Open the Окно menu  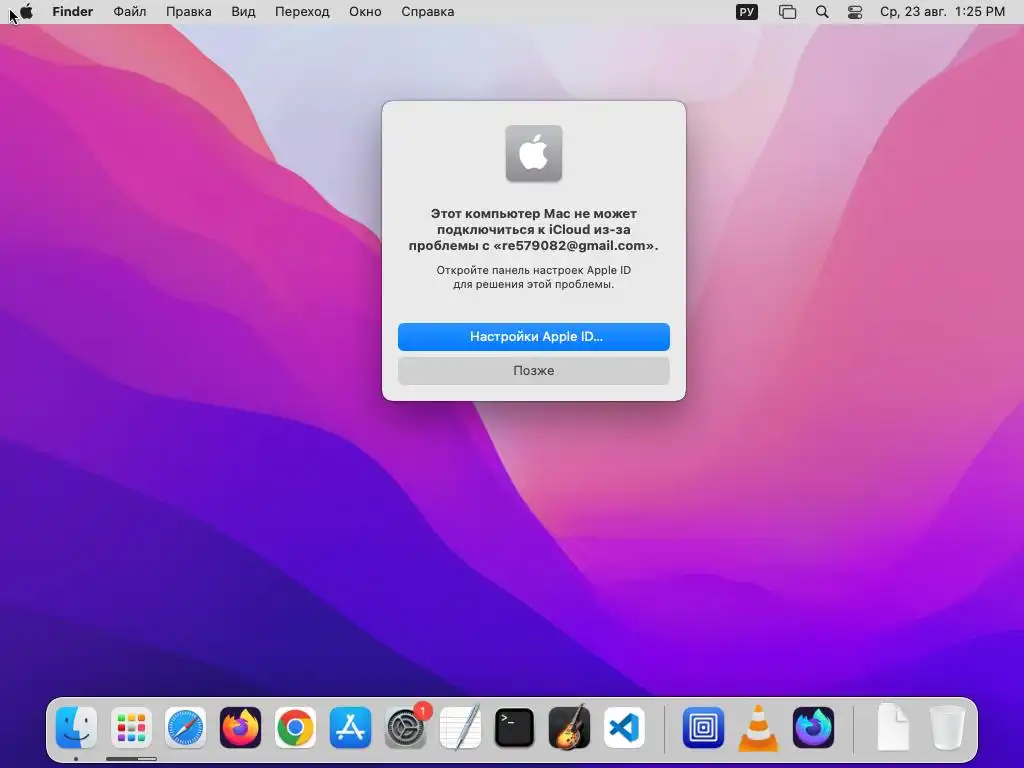point(364,12)
